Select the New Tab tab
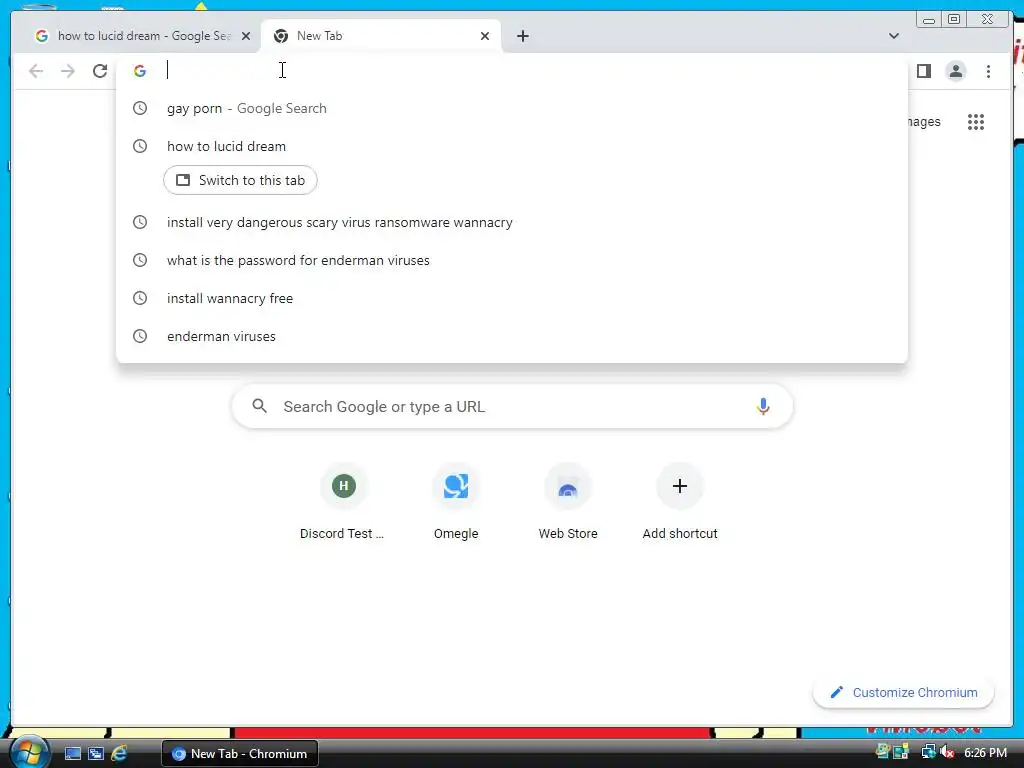The width and height of the screenshot is (1024, 768). click(x=381, y=36)
